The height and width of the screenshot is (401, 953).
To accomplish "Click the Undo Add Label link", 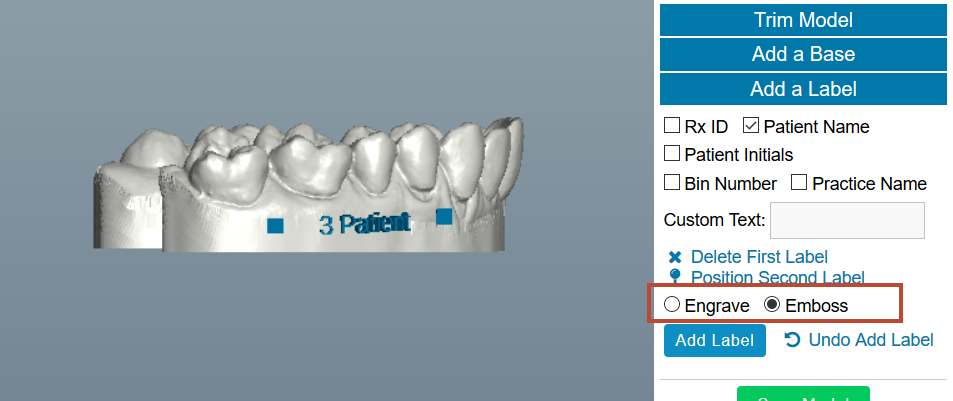I will pyautogui.click(x=870, y=340).
